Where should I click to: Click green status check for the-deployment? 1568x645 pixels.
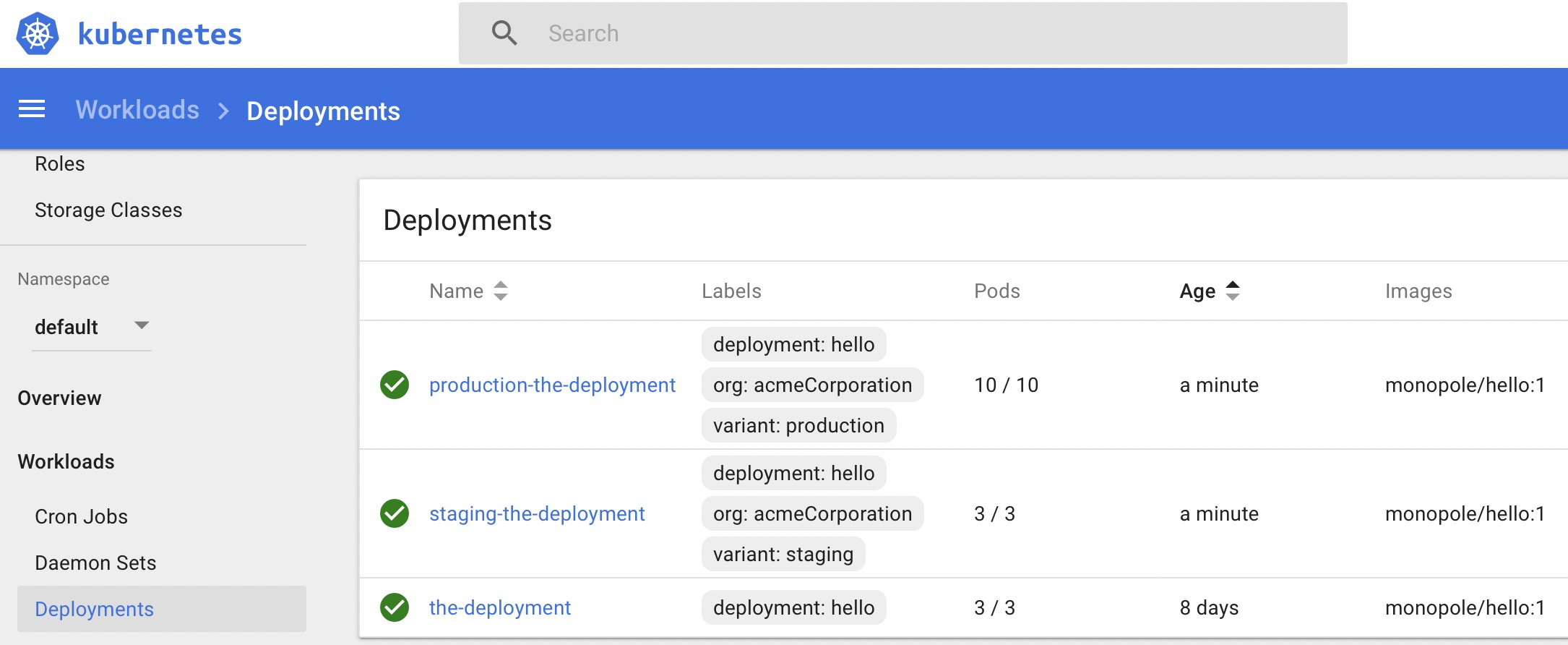[x=395, y=607]
